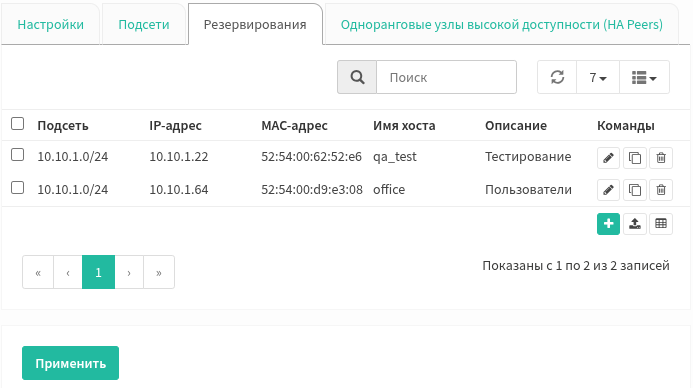The image size is (693, 388).
Task: Click the table/export icon below the commands
Action: [x=661, y=224]
